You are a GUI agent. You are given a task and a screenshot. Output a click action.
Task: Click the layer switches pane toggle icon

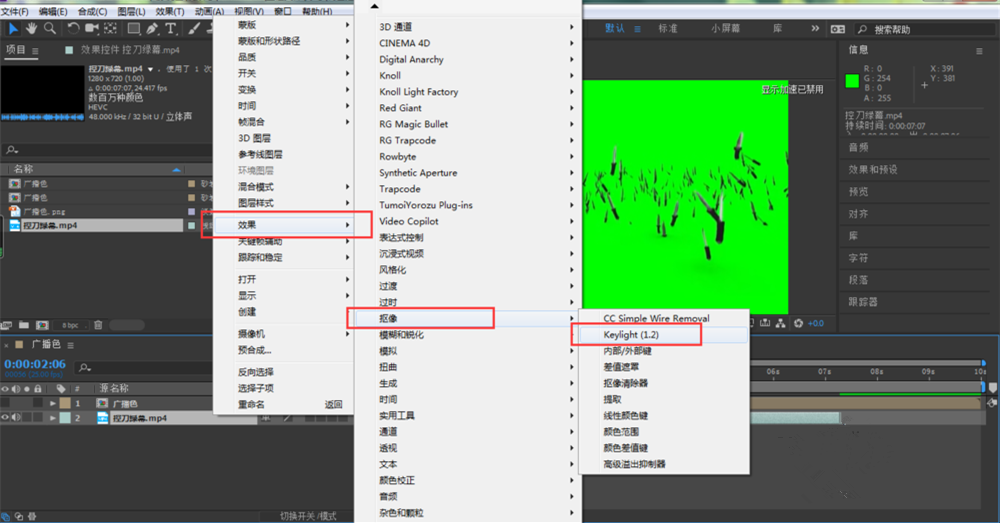(x=4, y=517)
